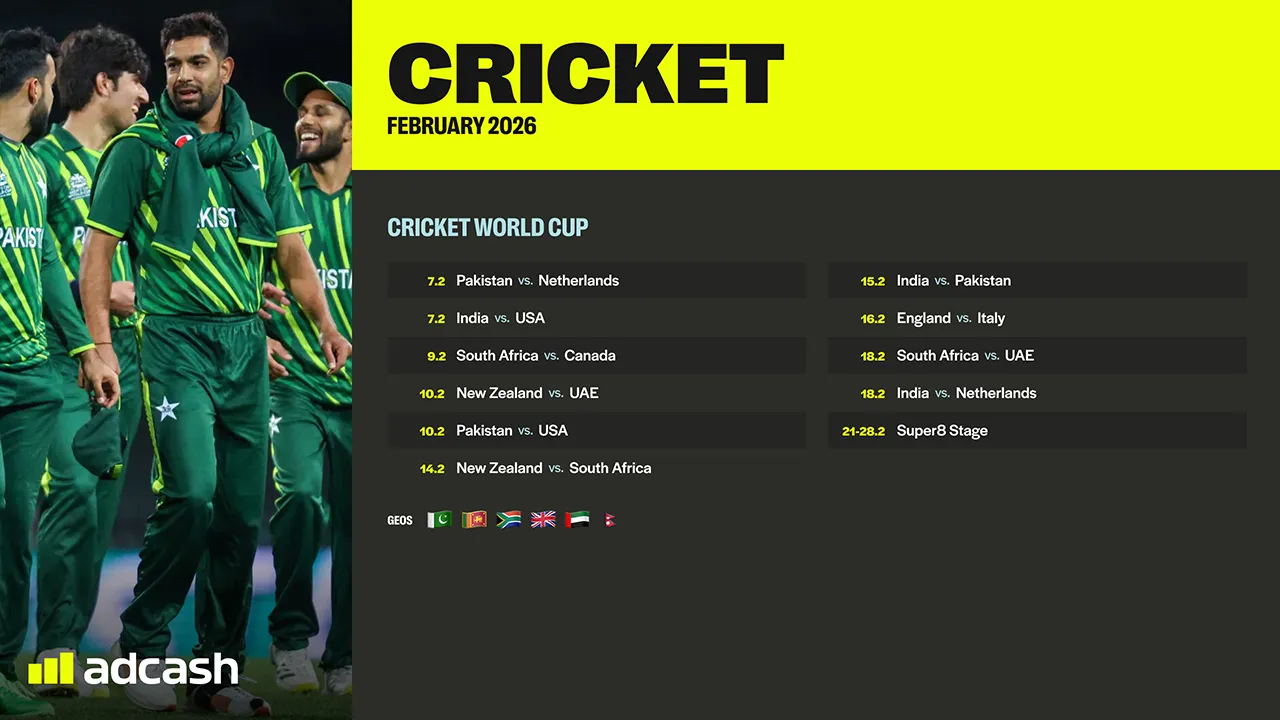
Task: Click the yellow CRICKET header banner
Action: [x=816, y=85]
